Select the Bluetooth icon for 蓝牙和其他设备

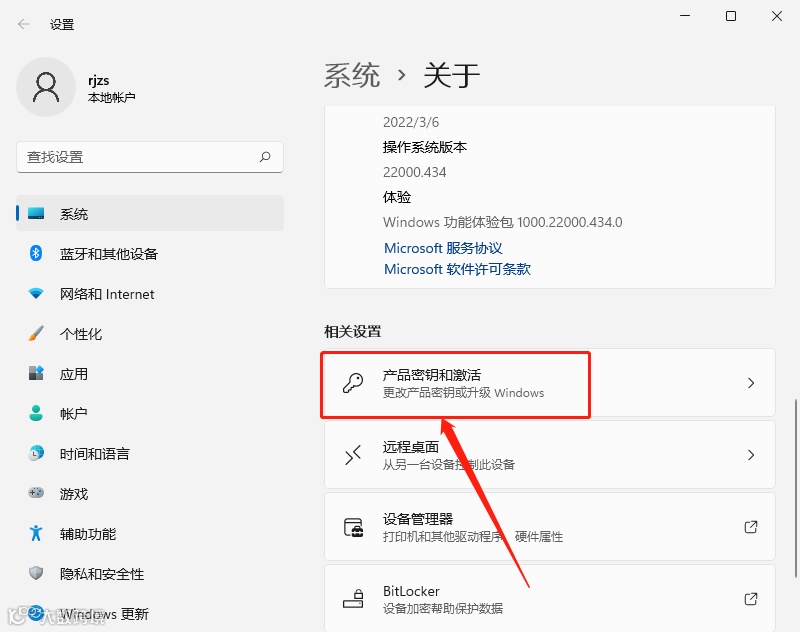[36, 253]
